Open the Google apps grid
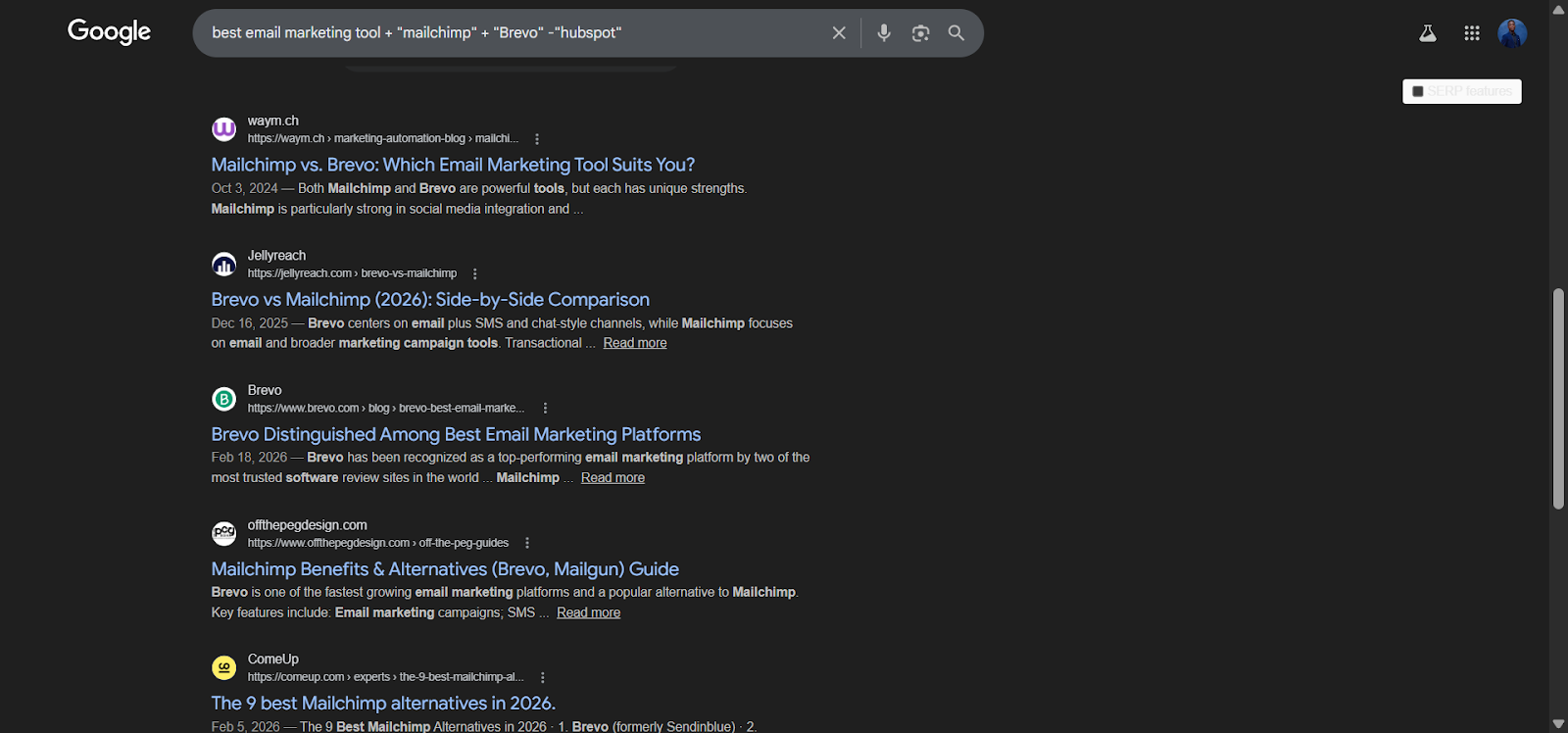This screenshot has height=733, width=1568. tap(1472, 33)
